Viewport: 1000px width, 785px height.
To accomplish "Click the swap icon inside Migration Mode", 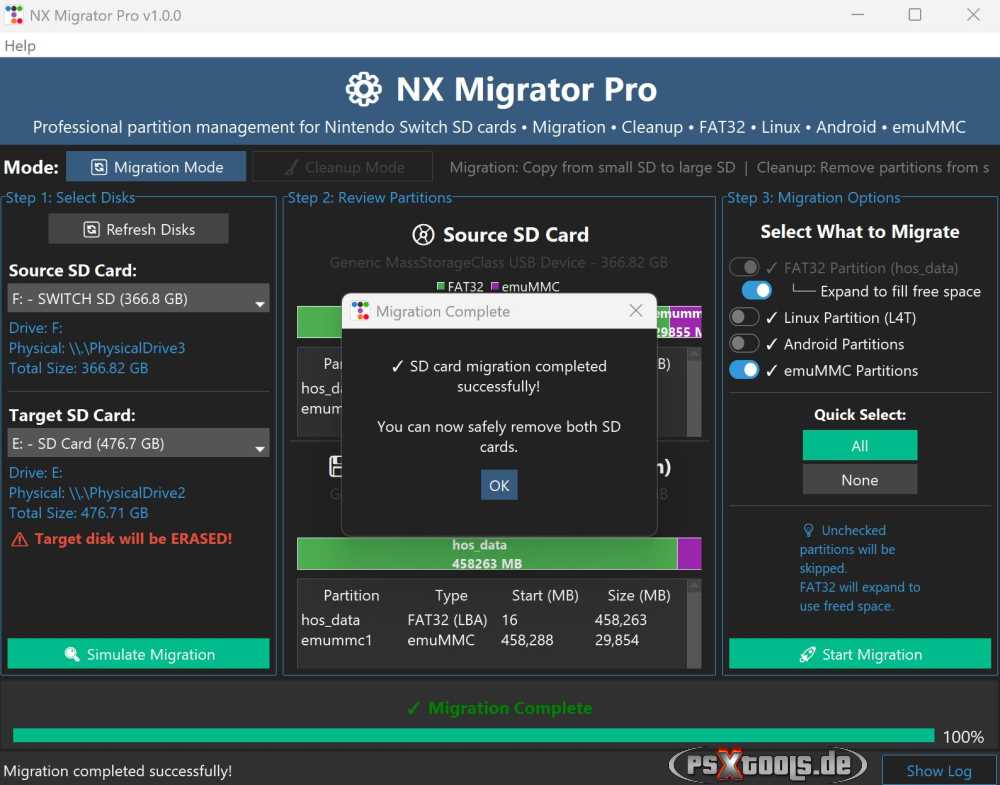I will 101,167.
